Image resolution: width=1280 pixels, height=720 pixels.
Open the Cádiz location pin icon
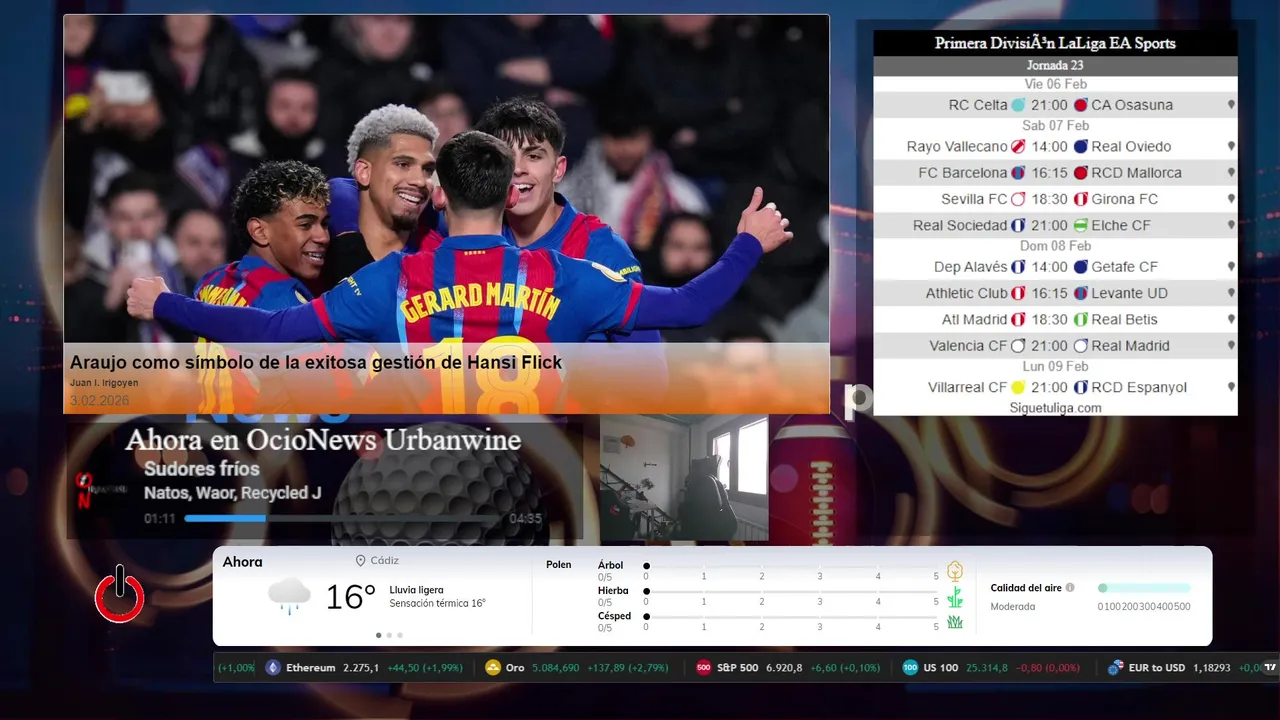(x=360, y=561)
